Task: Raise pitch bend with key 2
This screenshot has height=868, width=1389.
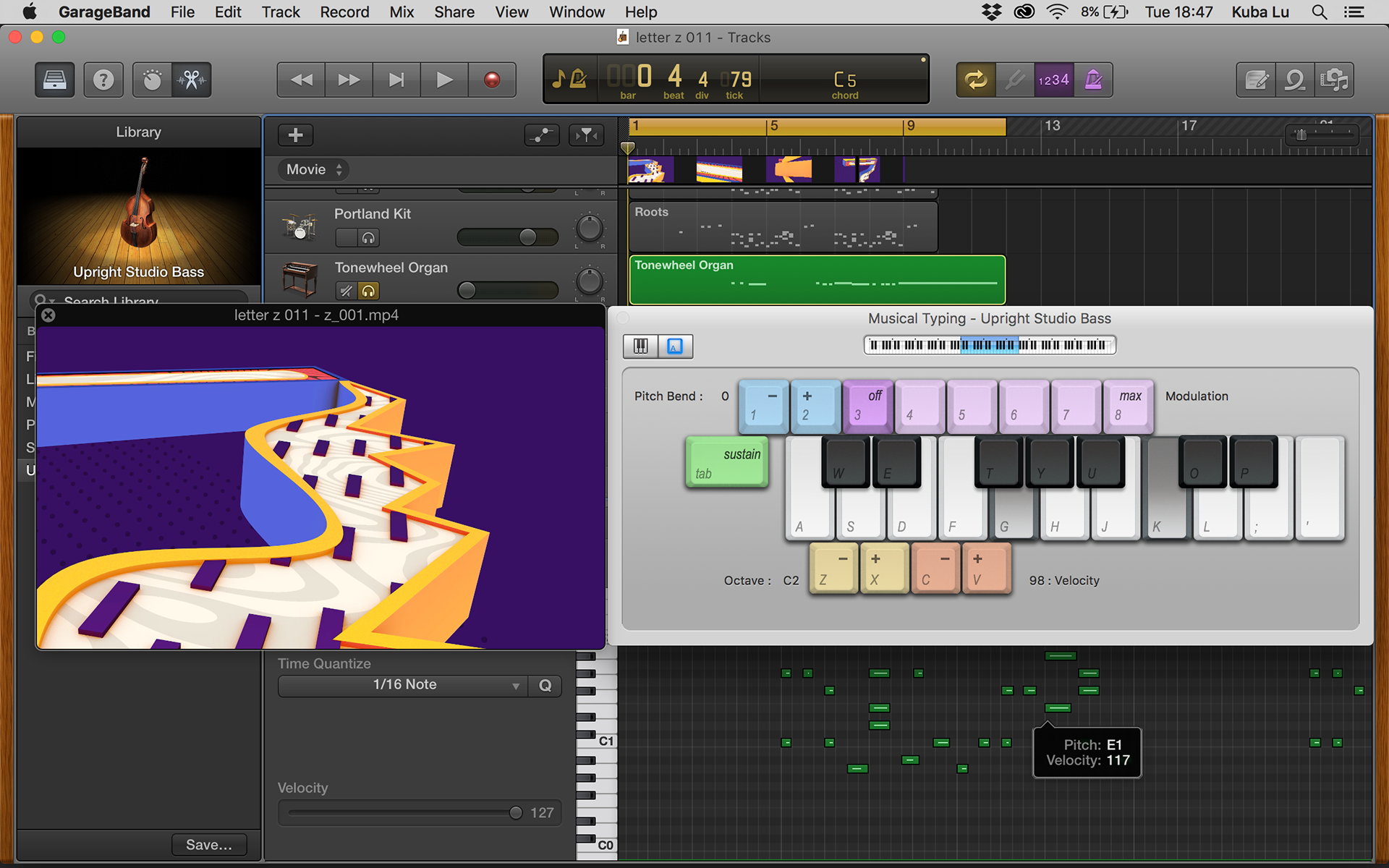Action: [816, 406]
